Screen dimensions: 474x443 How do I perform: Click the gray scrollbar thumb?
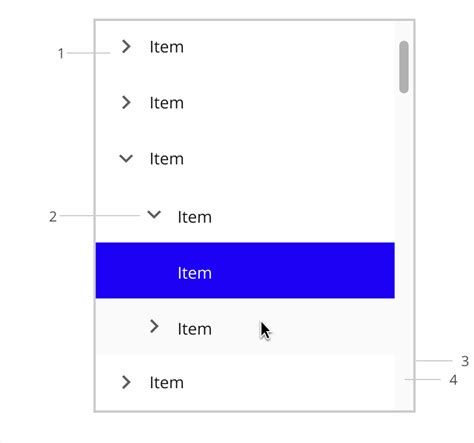pyautogui.click(x=404, y=67)
